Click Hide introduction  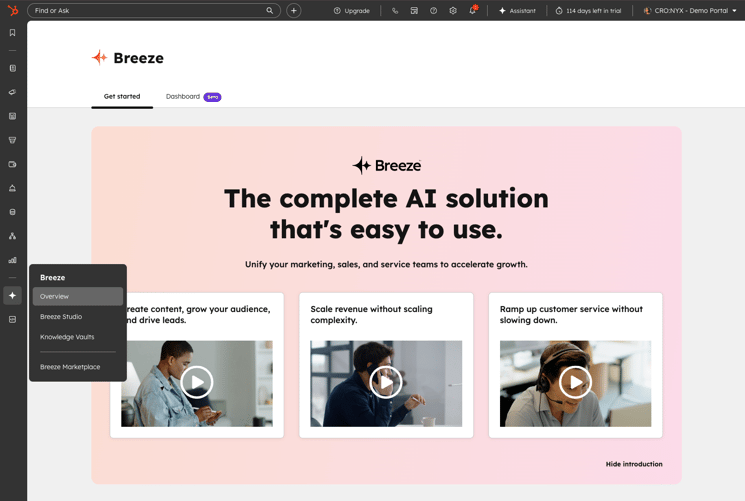(634, 464)
